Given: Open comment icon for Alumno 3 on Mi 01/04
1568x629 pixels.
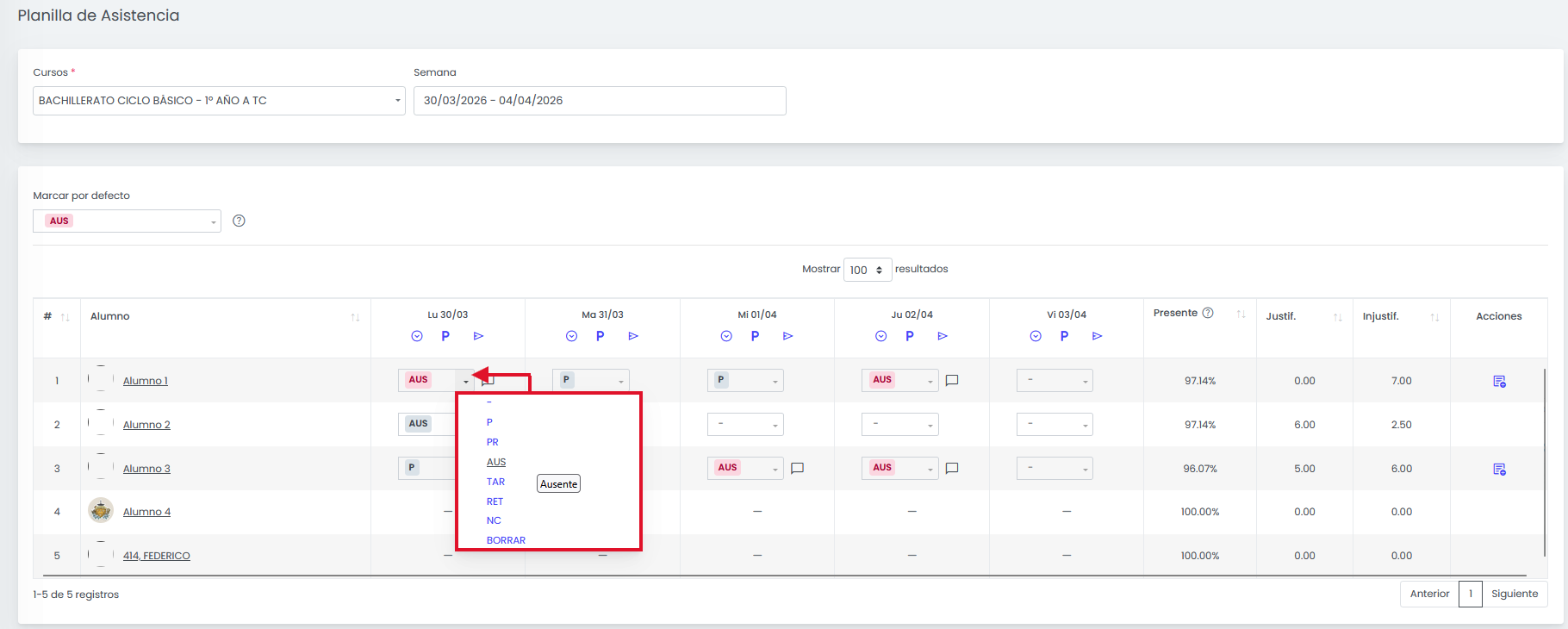Looking at the screenshot, I should pos(798,468).
